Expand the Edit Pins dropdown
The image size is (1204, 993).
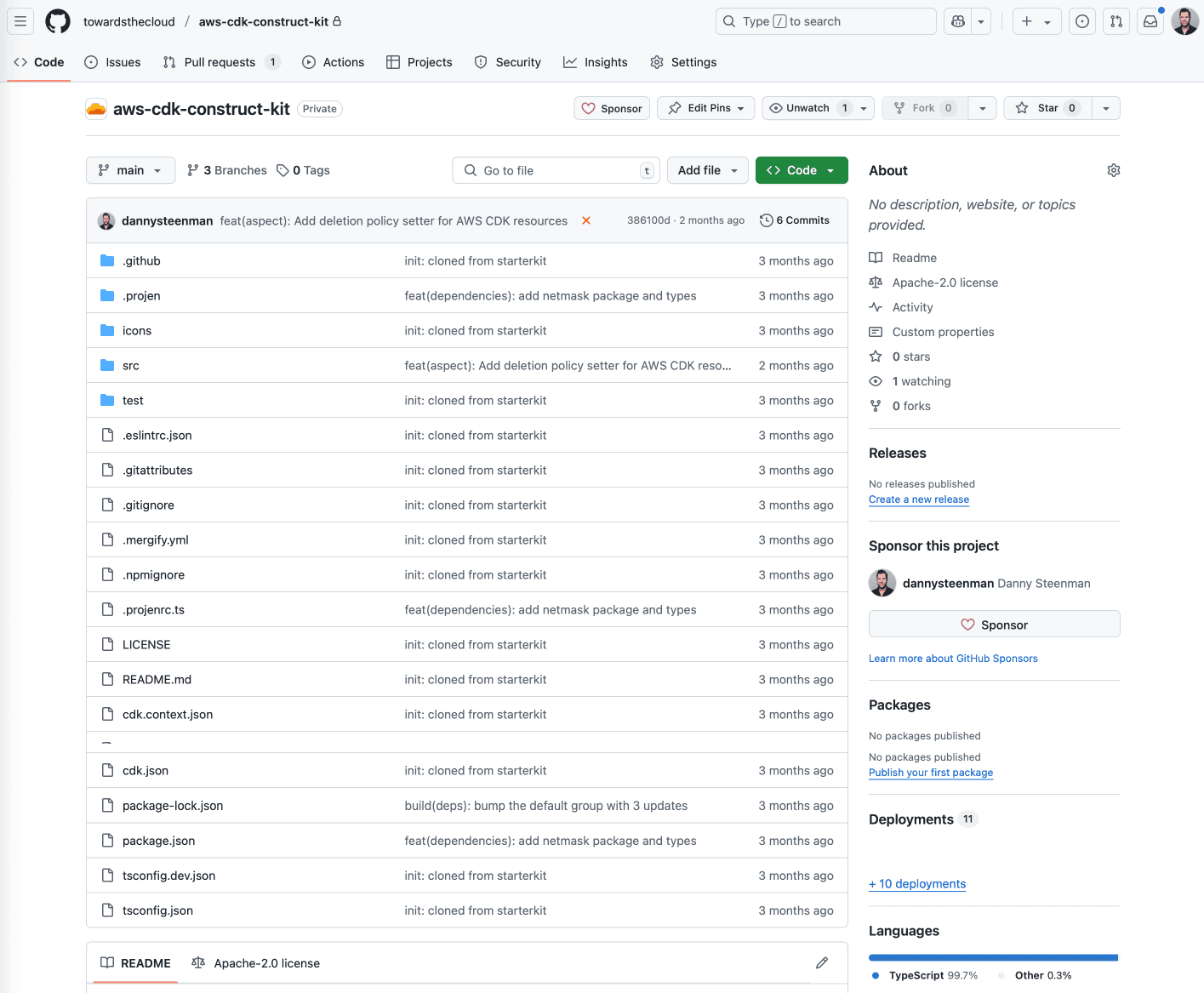point(706,108)
